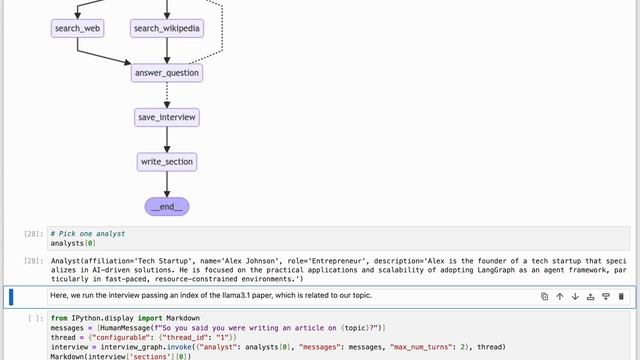Click the messages HumanMessage code line
Image resolution: width=640 pixels, height=360 pixels.
click(x=218, y=328)
